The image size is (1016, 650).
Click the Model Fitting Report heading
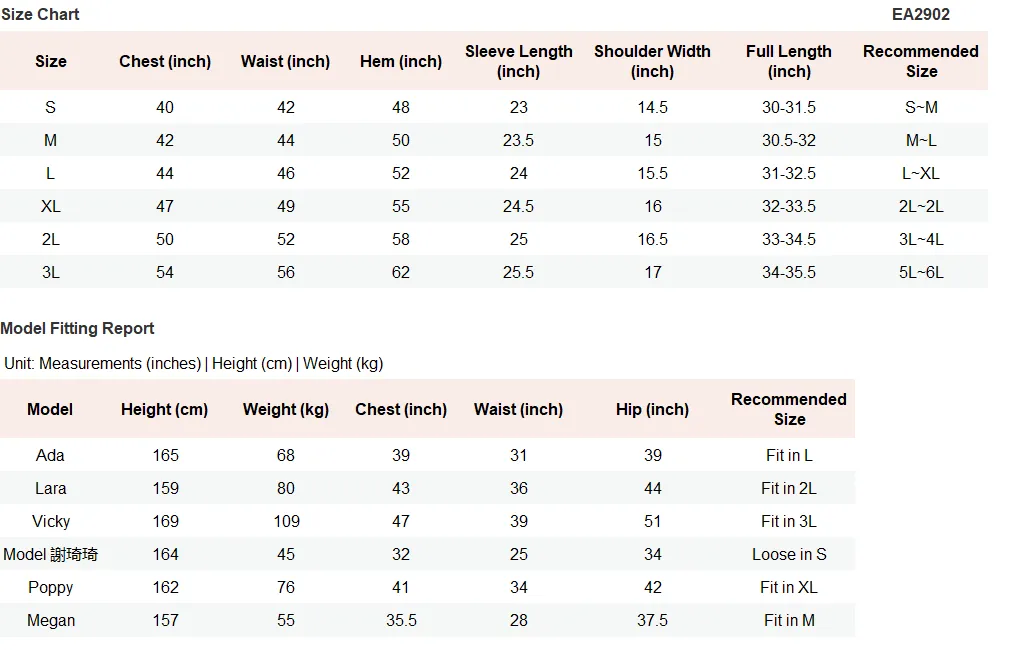pos(77,329)
